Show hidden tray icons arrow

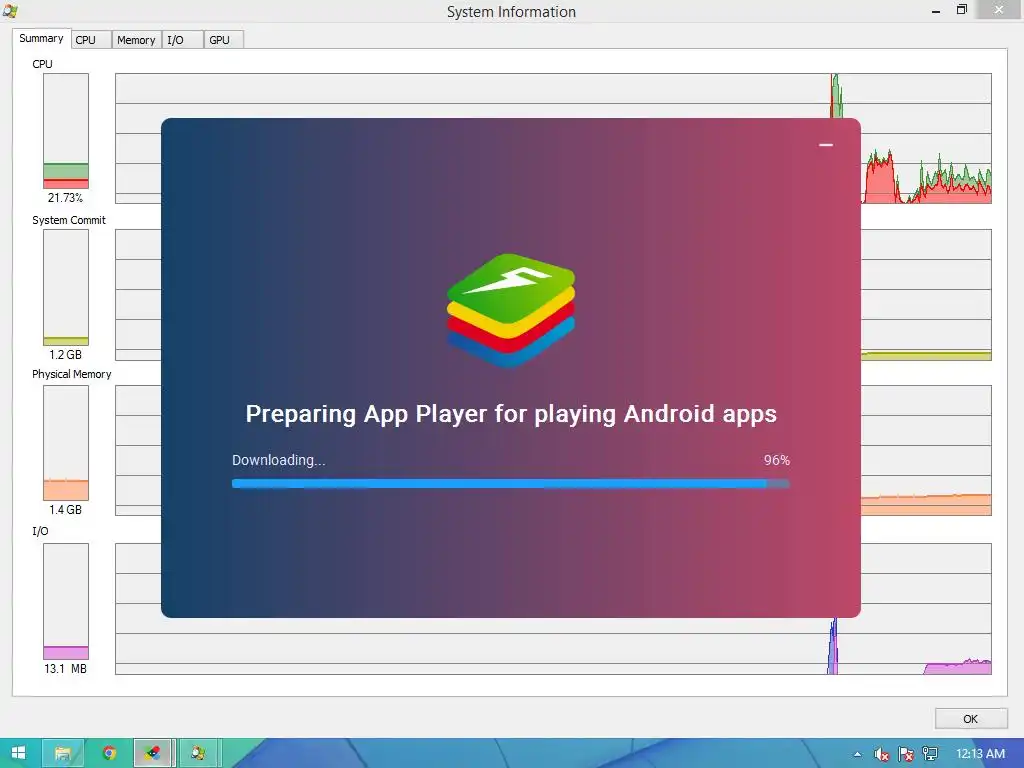click(x=857, y=754)
